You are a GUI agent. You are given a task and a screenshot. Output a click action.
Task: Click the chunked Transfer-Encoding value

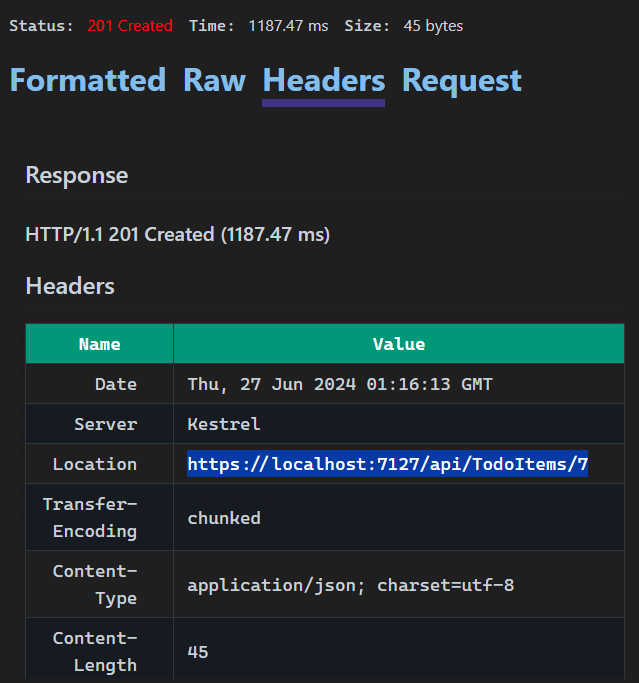click(224, 518)
